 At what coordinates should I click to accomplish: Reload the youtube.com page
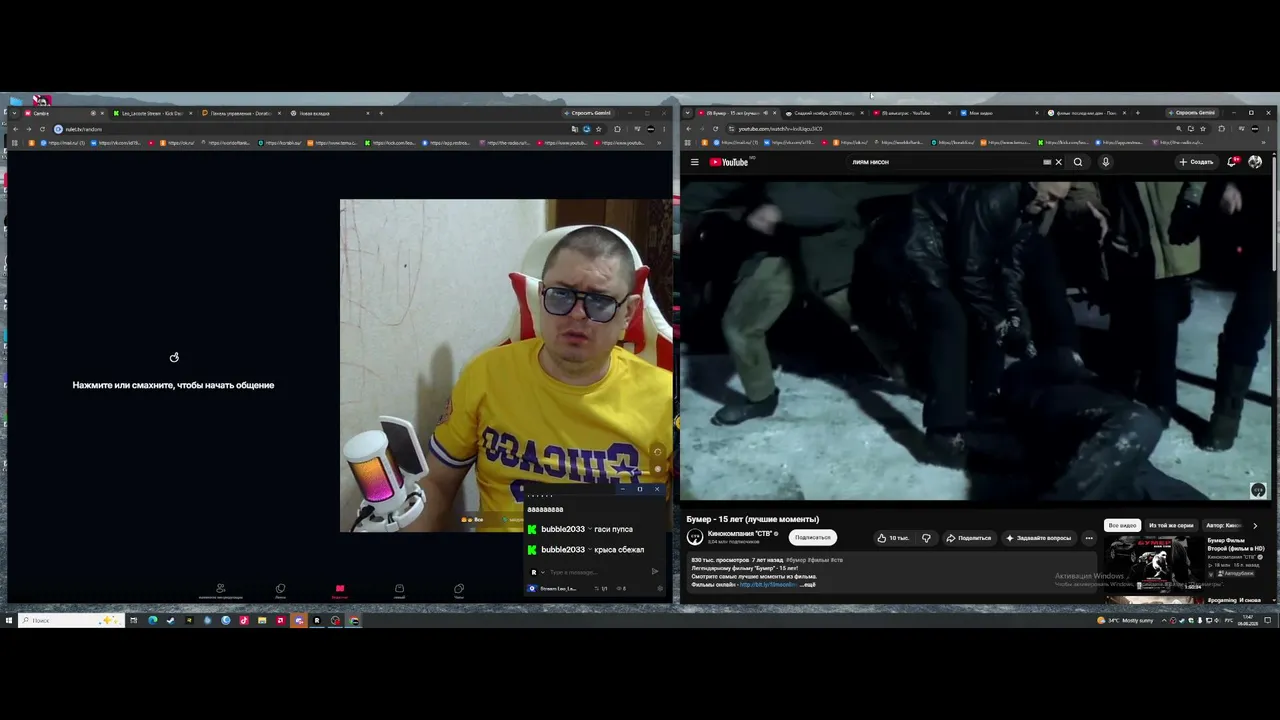pos(718,129)
